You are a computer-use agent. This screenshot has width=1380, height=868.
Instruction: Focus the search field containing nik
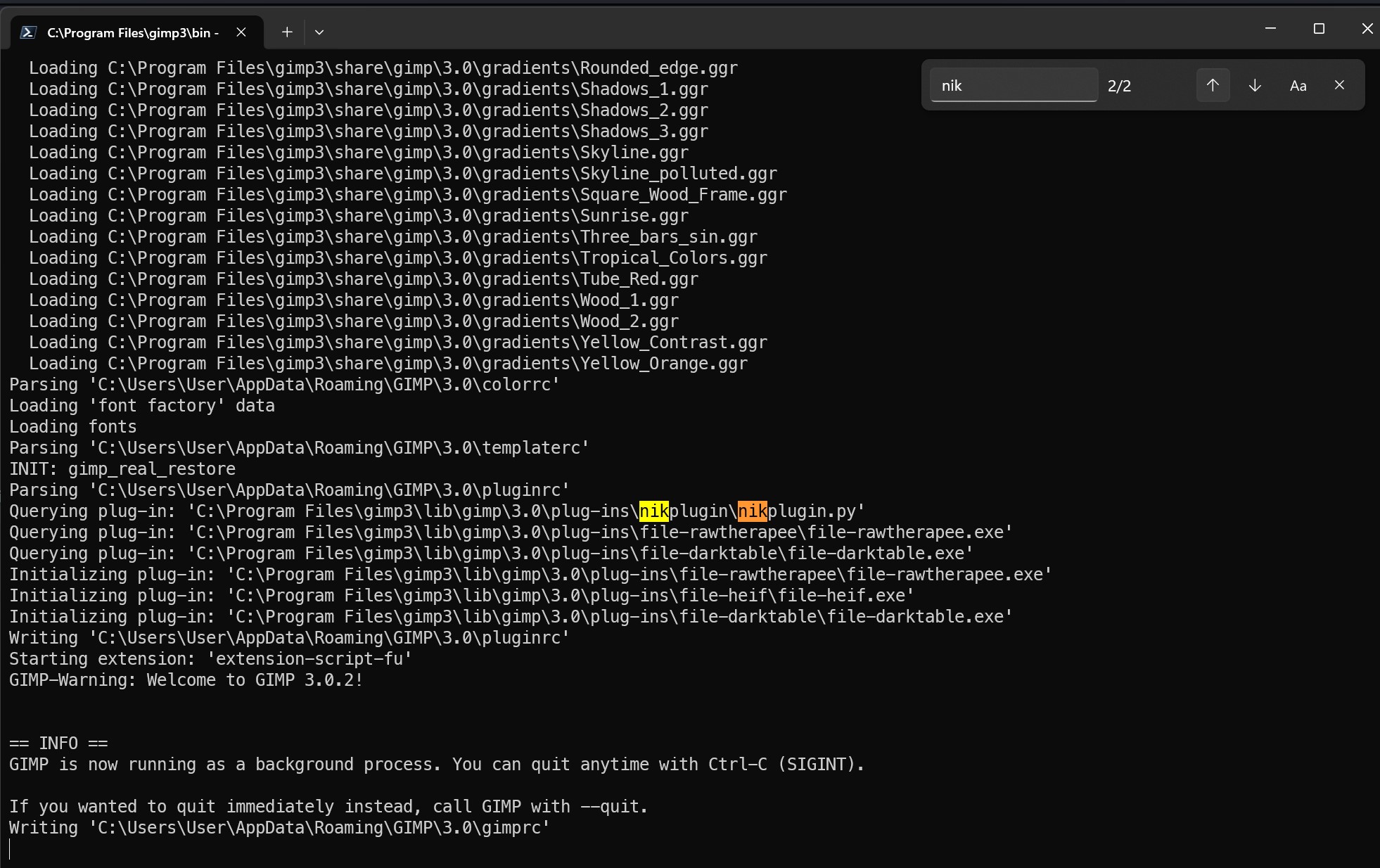[1013, 85]
